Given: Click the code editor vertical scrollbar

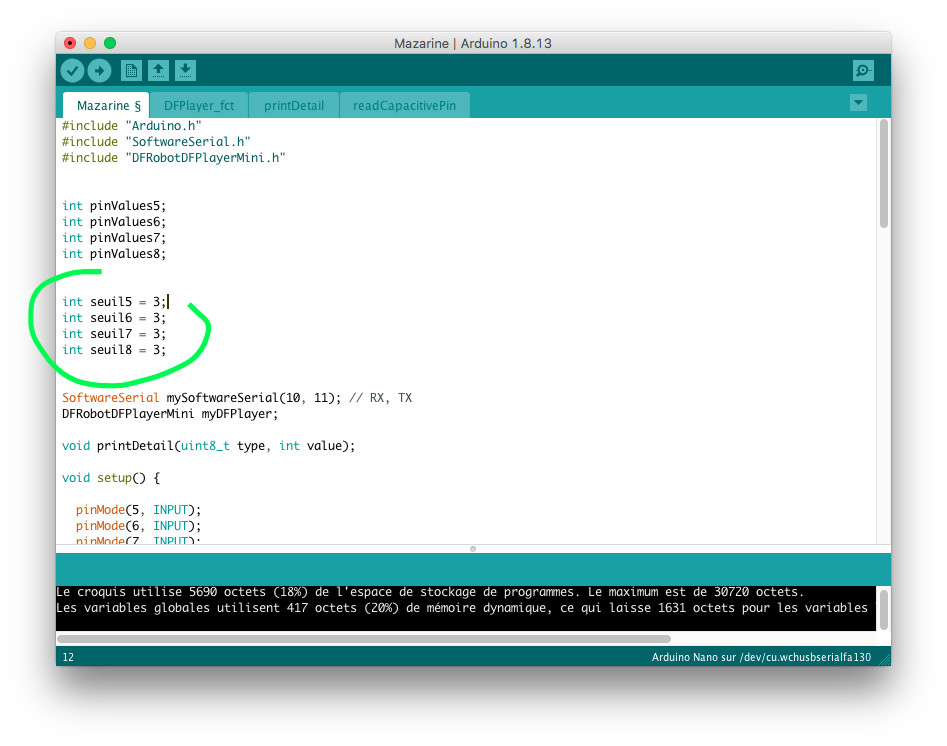Looking at the screenshot, I should pos(883,175).
